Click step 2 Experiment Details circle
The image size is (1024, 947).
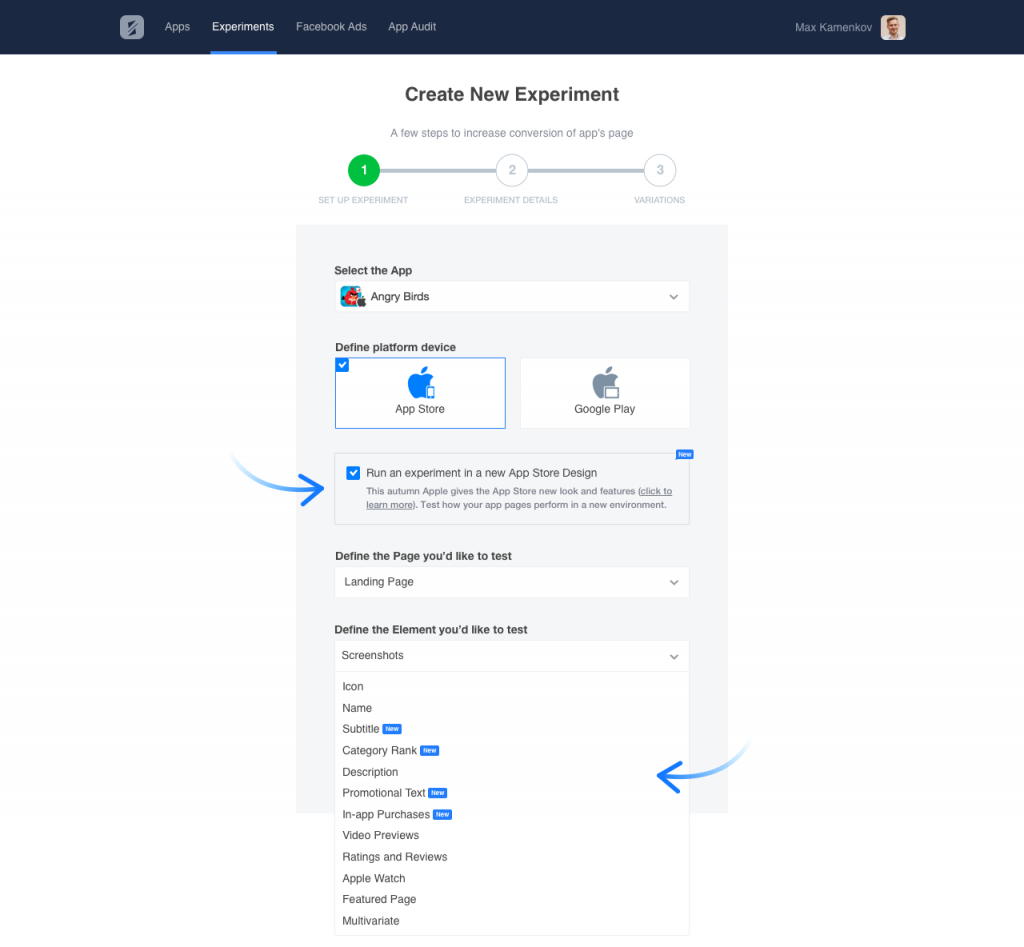click(x=511, y=170)
